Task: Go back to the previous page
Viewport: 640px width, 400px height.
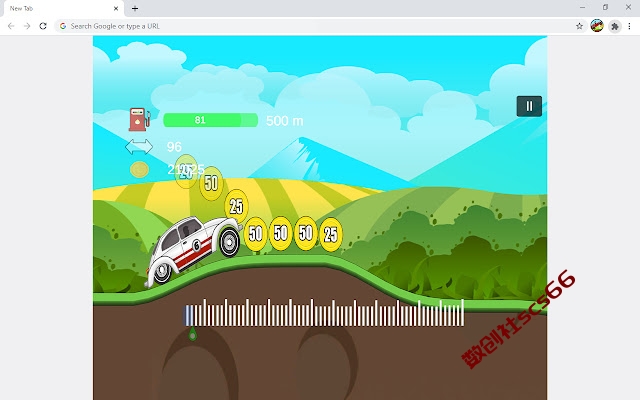Action: tap(11, 26)
